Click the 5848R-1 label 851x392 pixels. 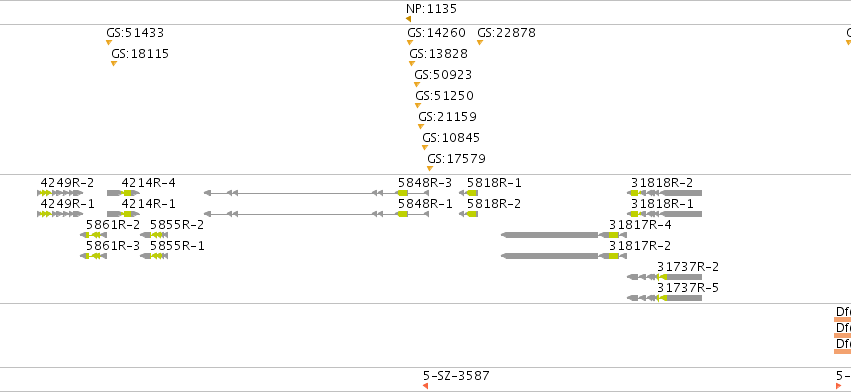(425, 204)
